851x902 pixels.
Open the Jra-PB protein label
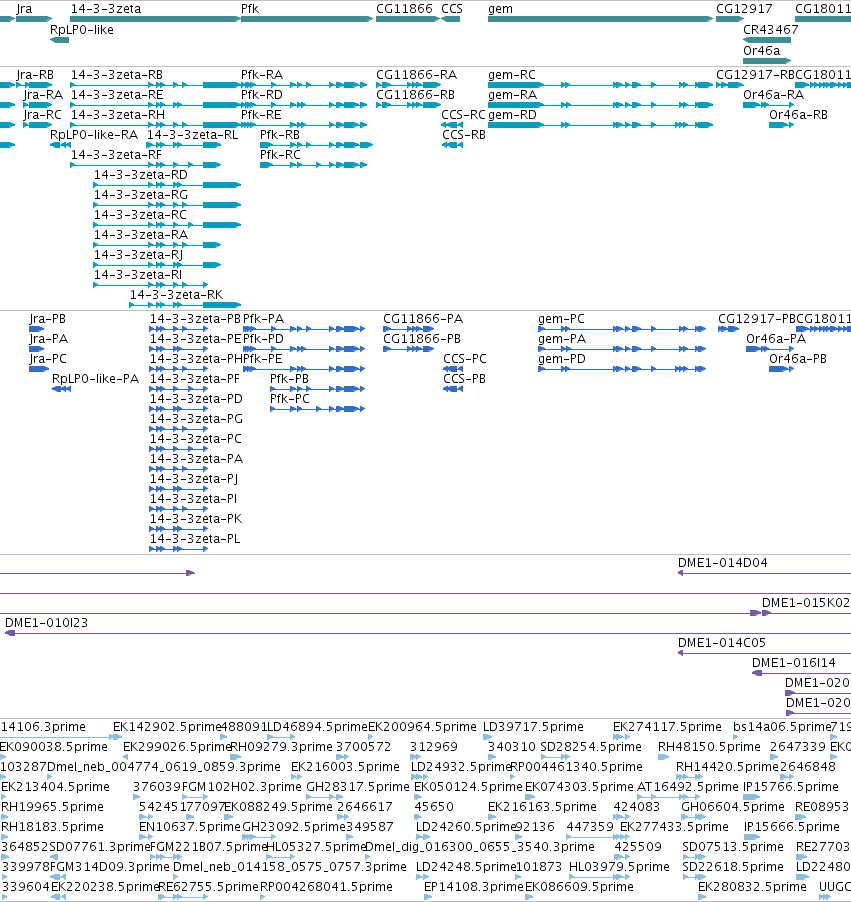47,319
